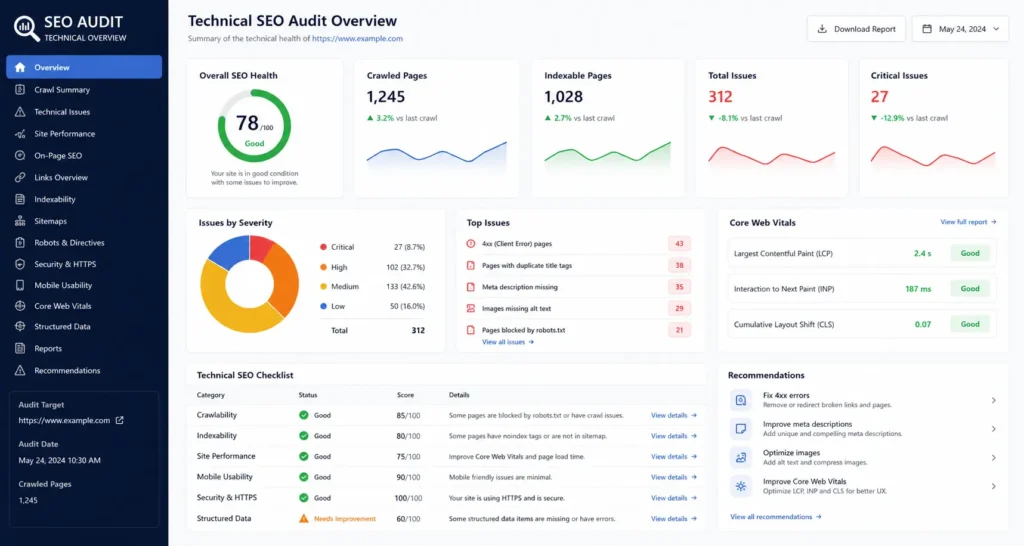The image size is (1024, 546).
Task: Open the May 24, 2024 date dropdown
Action: coord(961,29)
